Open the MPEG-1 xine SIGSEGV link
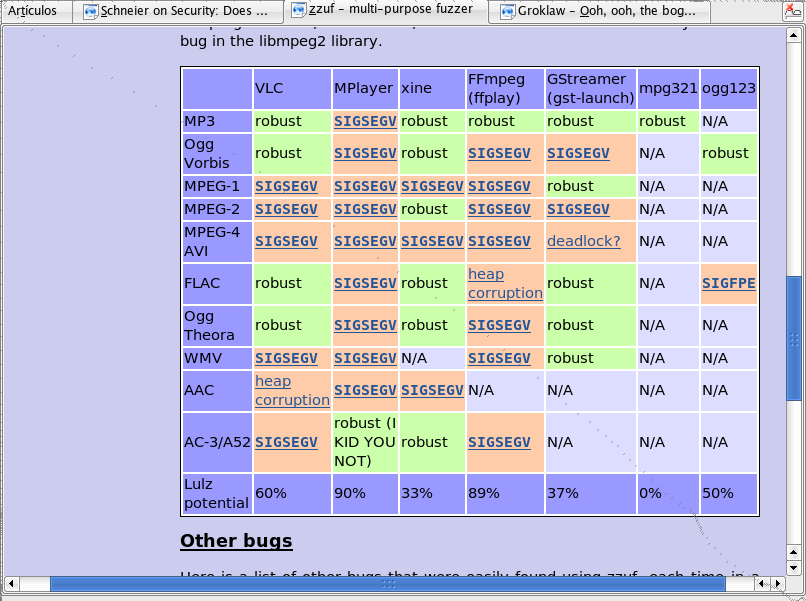The image size is (806, 601). [x=432, y=186]
